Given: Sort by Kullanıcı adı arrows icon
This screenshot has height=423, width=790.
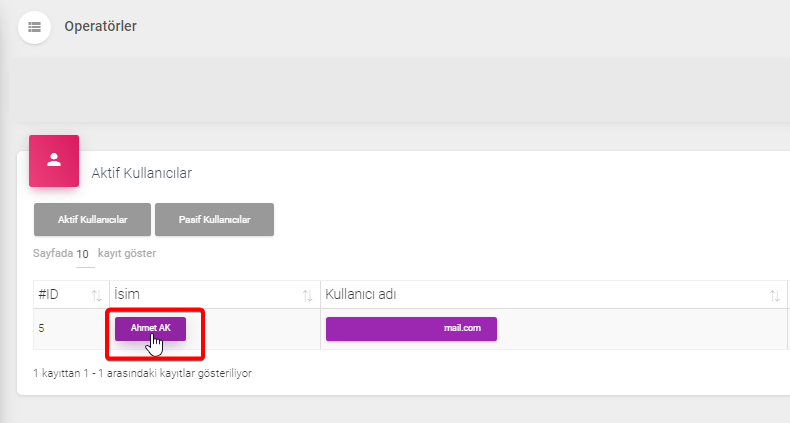Looking at the screenshot, I should pos(774,296).
